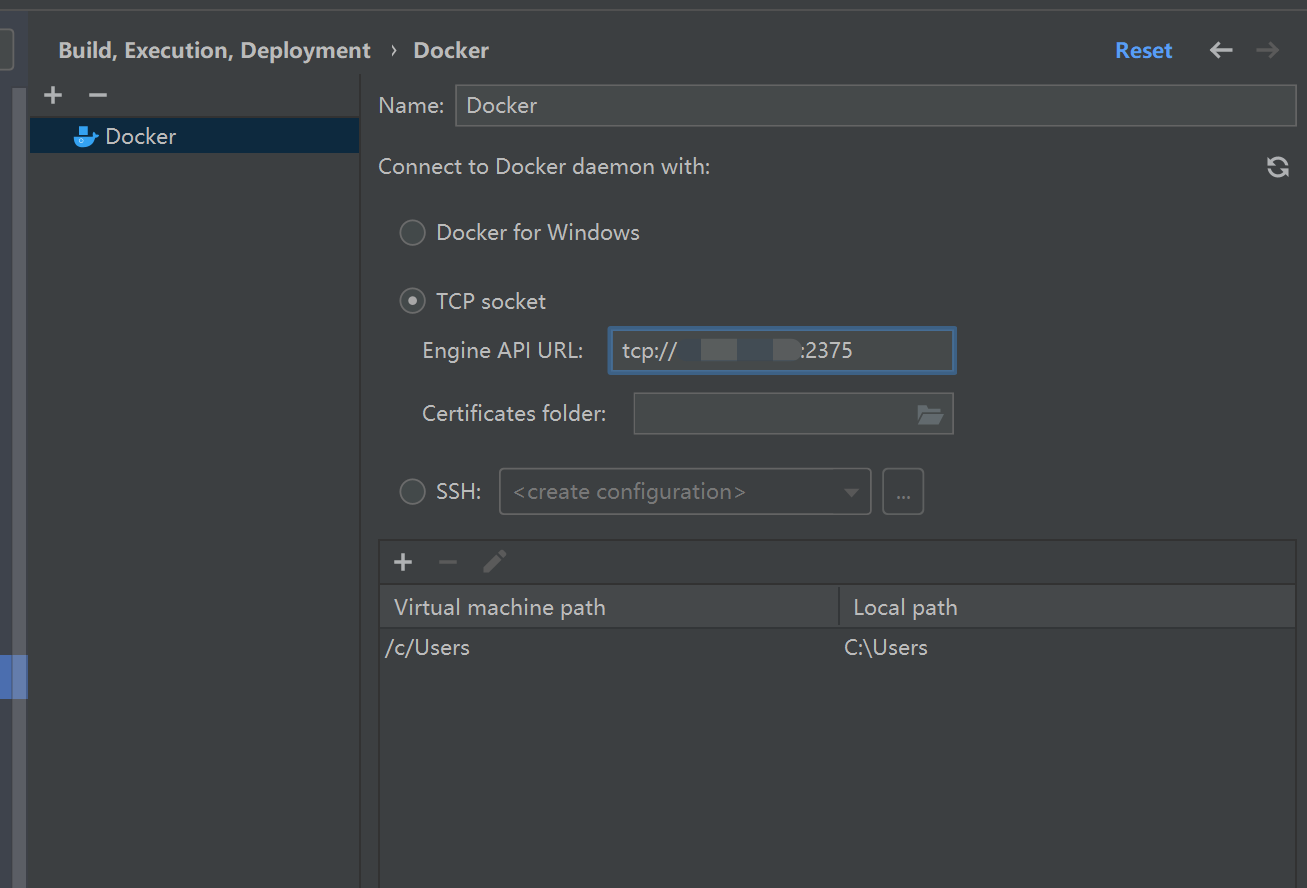Open SSH configurations with the ellipsis button
The height and width of the screenshot is (888, 1307).
(903, 492)
